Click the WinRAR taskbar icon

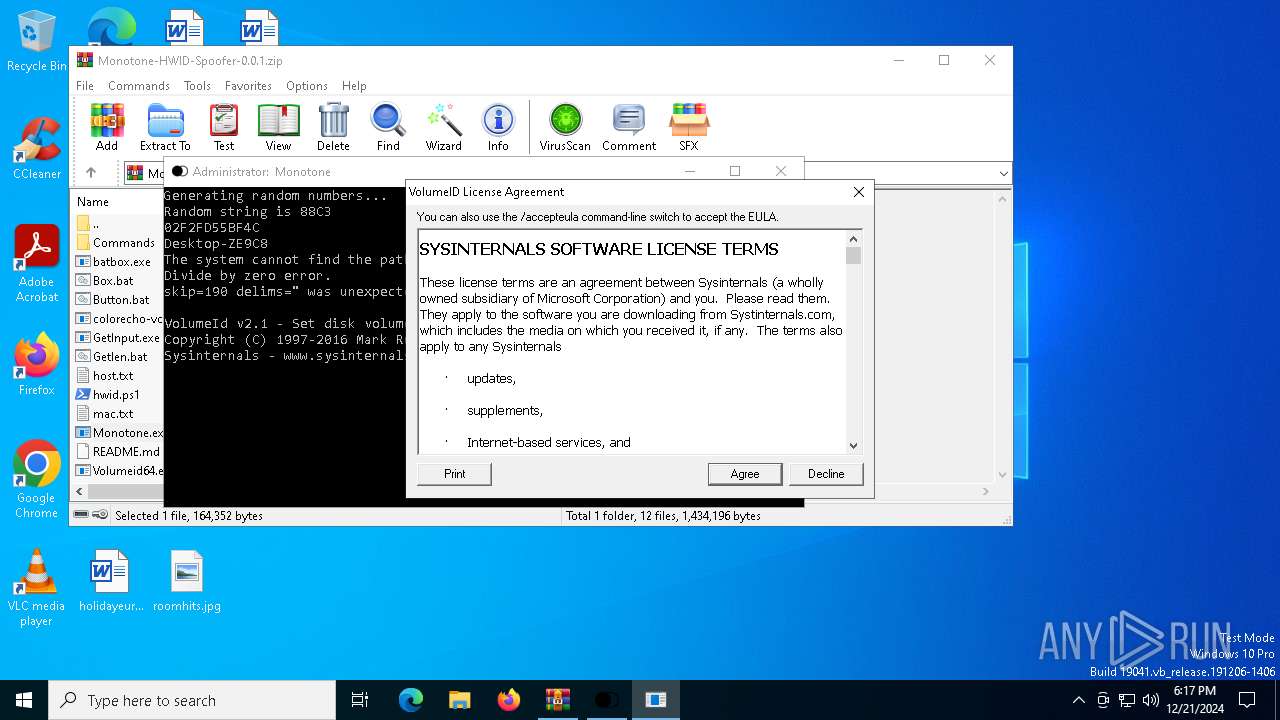[x=557, y=700]
